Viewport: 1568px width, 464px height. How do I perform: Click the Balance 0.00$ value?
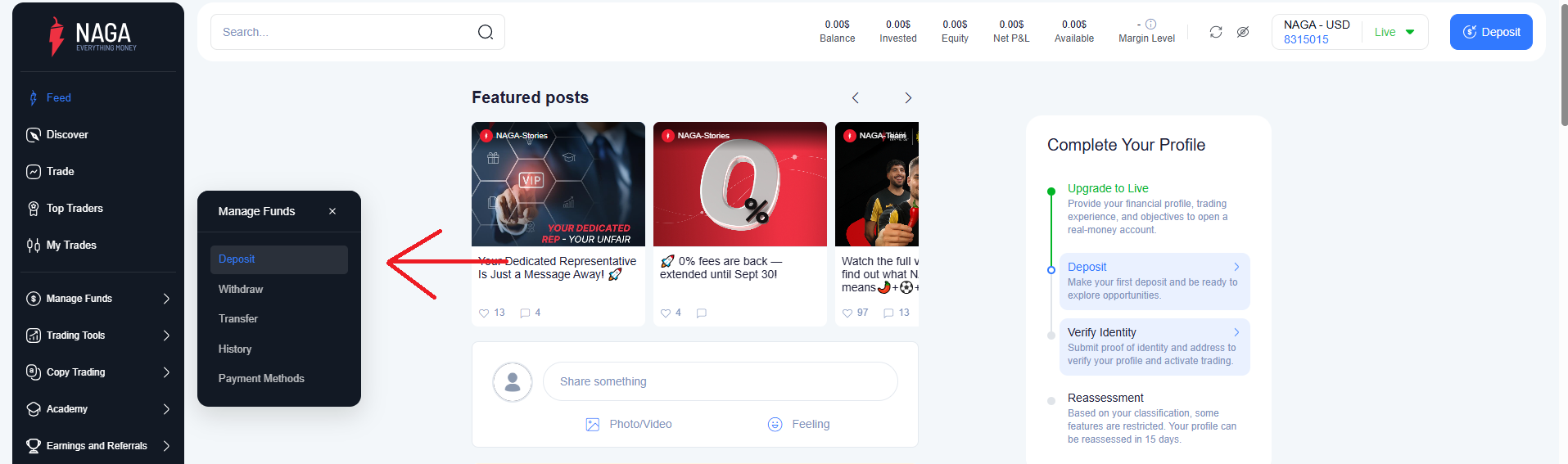click(x=837, y=25)
